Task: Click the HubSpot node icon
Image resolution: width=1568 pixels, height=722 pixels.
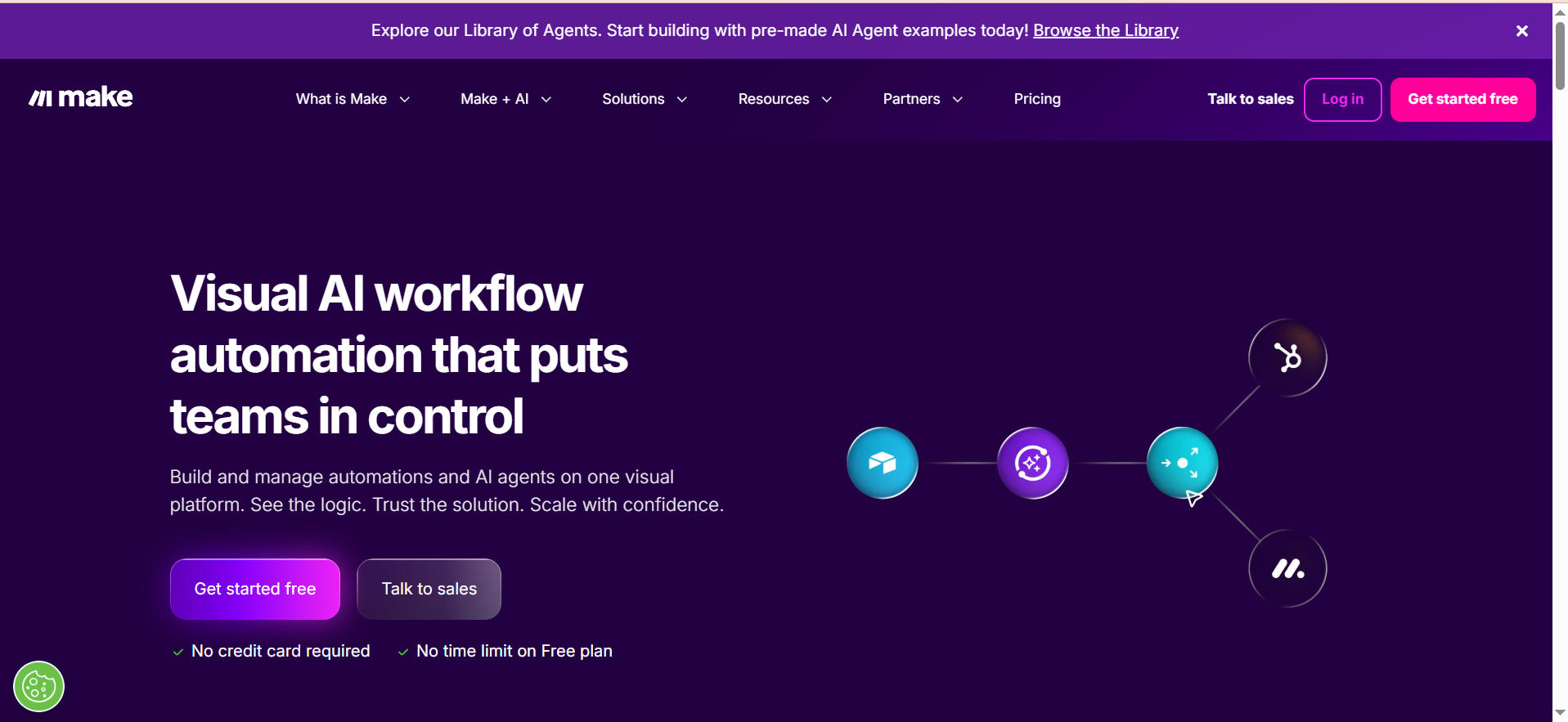Action: (1287, 357)
